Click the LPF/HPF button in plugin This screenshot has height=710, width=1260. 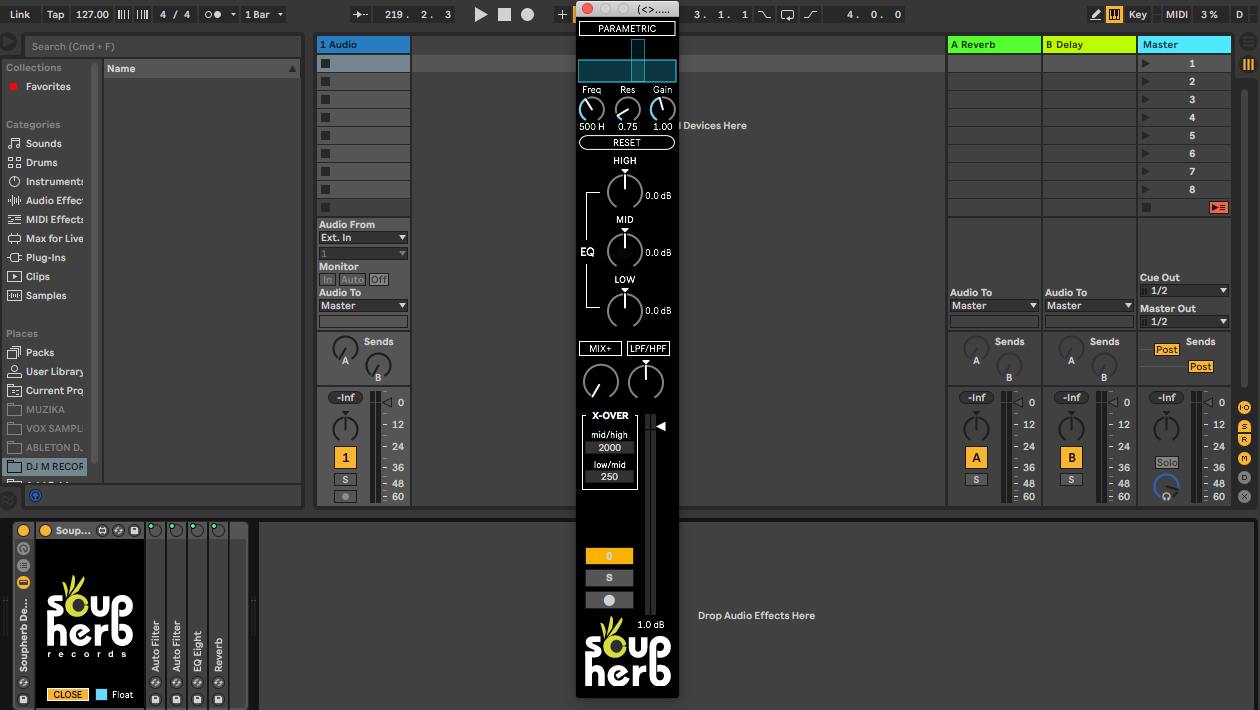[x=648, y=349]
